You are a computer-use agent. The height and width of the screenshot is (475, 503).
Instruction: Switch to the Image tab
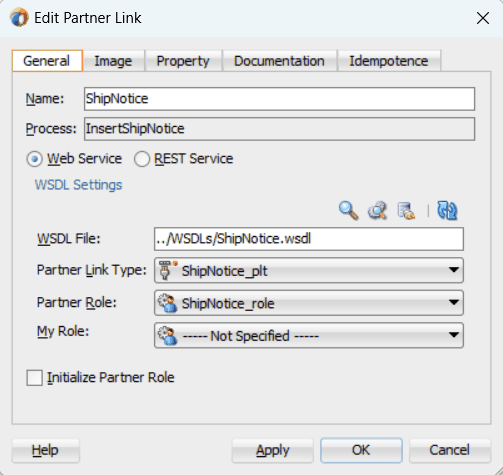(113, 61)
